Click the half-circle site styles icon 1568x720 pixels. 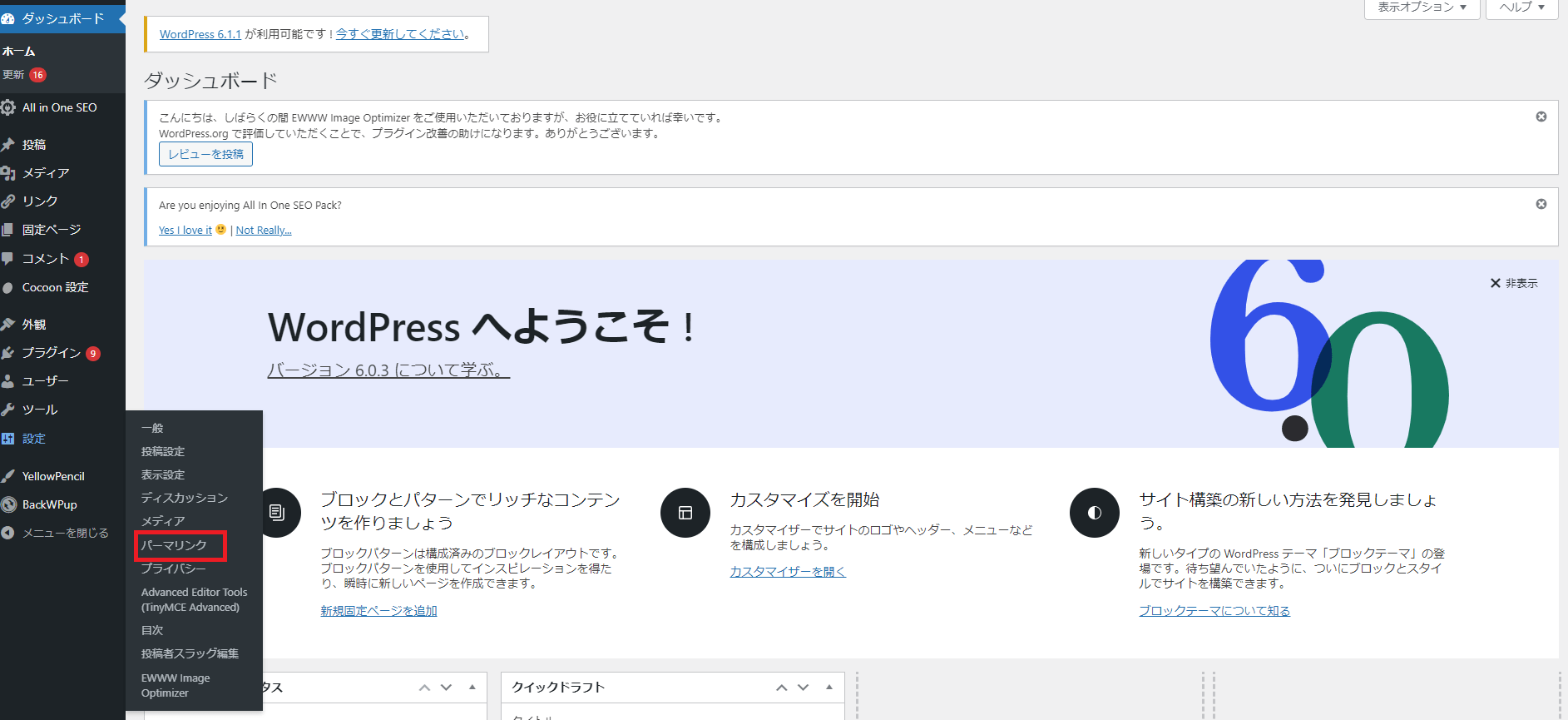[x=1095, y=513]
